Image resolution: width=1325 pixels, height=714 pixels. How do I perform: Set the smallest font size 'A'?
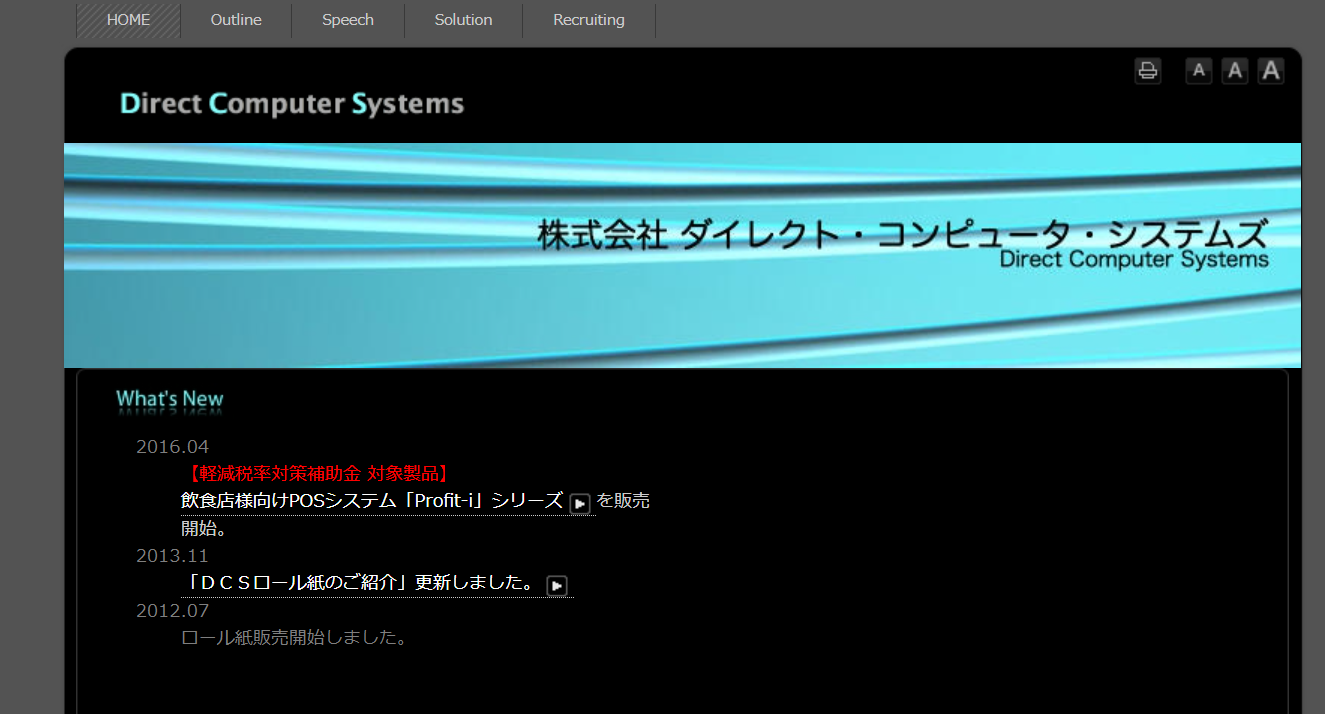pyautogui.click(x=1199, y=71)
